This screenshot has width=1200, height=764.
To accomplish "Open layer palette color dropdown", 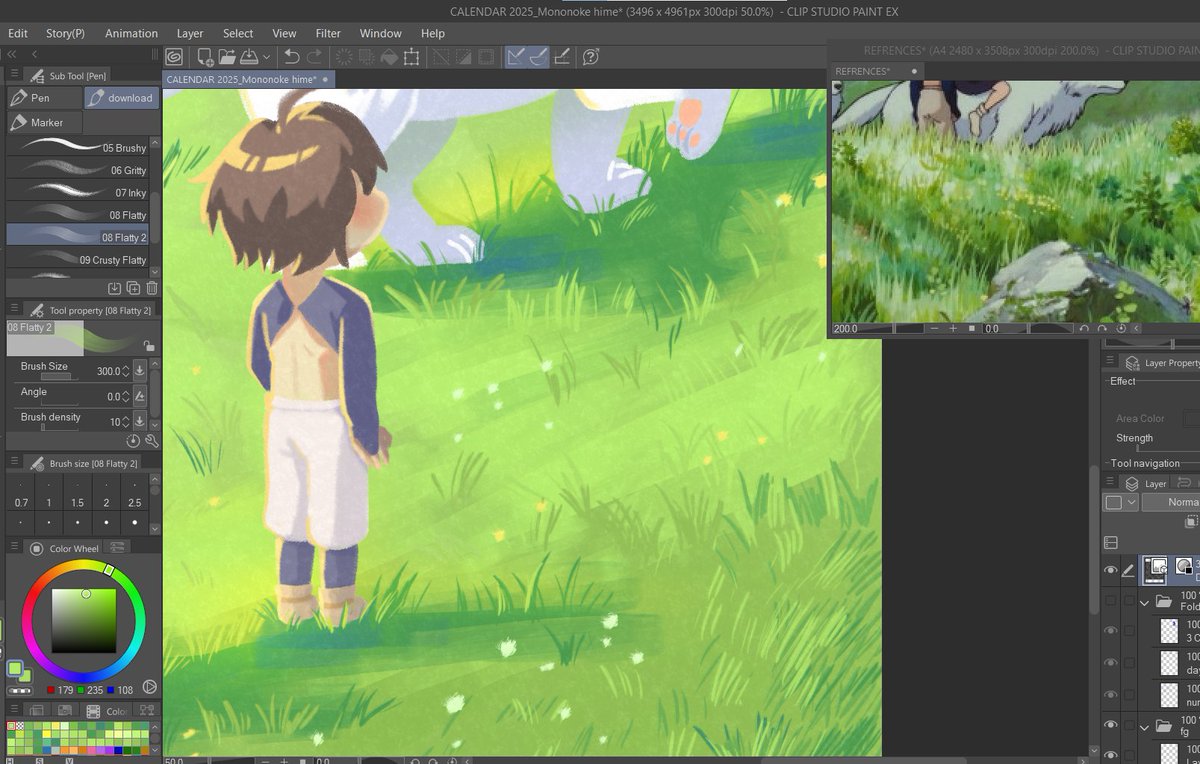I will [x=1121, y=502].
